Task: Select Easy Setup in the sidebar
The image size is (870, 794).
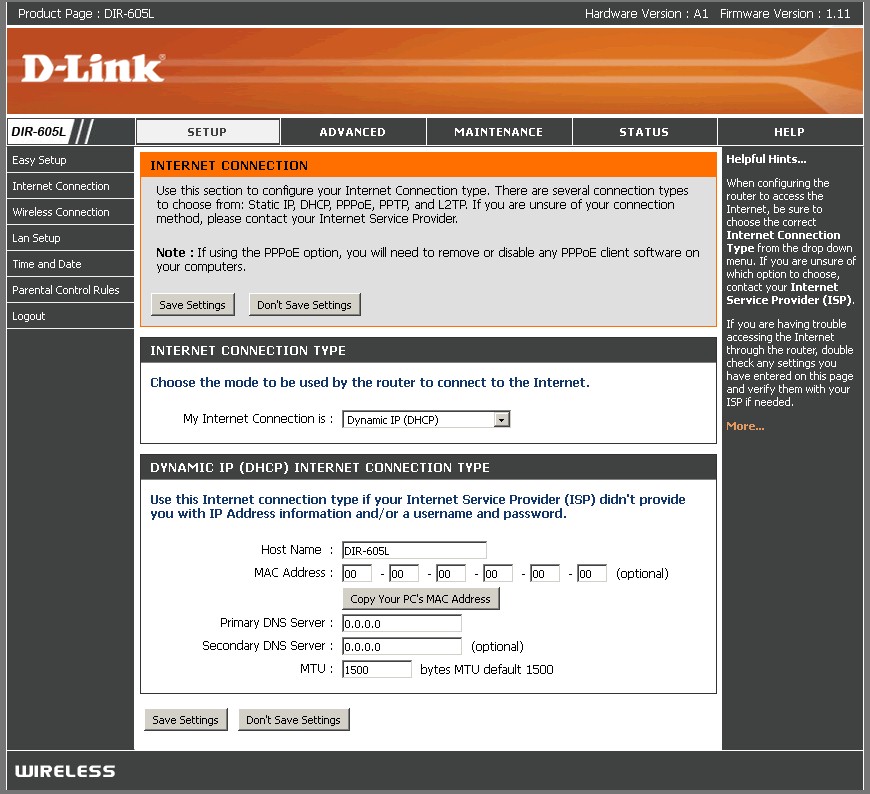Action: (x=70, y=160)
